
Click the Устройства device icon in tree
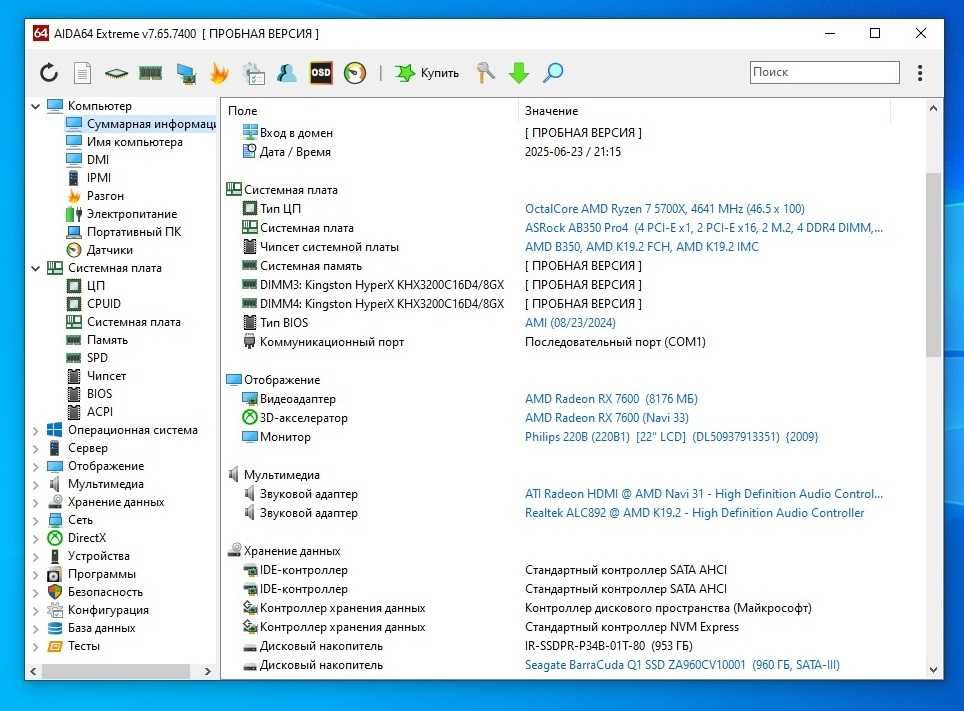[x=55, y=556]
